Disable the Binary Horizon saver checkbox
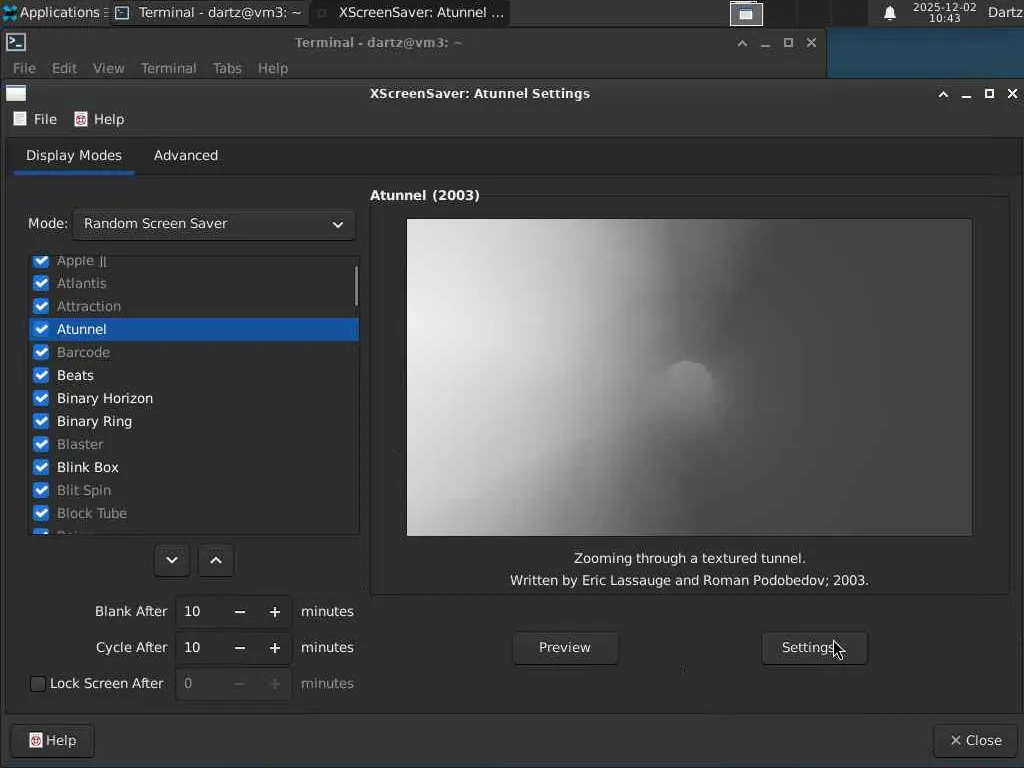This screenshot has width=1024, height=768. point(41,398)
